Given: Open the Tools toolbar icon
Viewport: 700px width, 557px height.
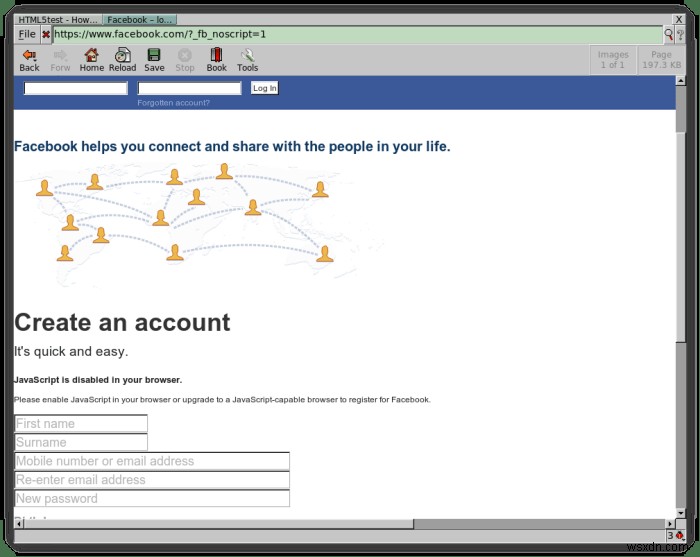Looking at the screenshot, I should tap(247, 60).
